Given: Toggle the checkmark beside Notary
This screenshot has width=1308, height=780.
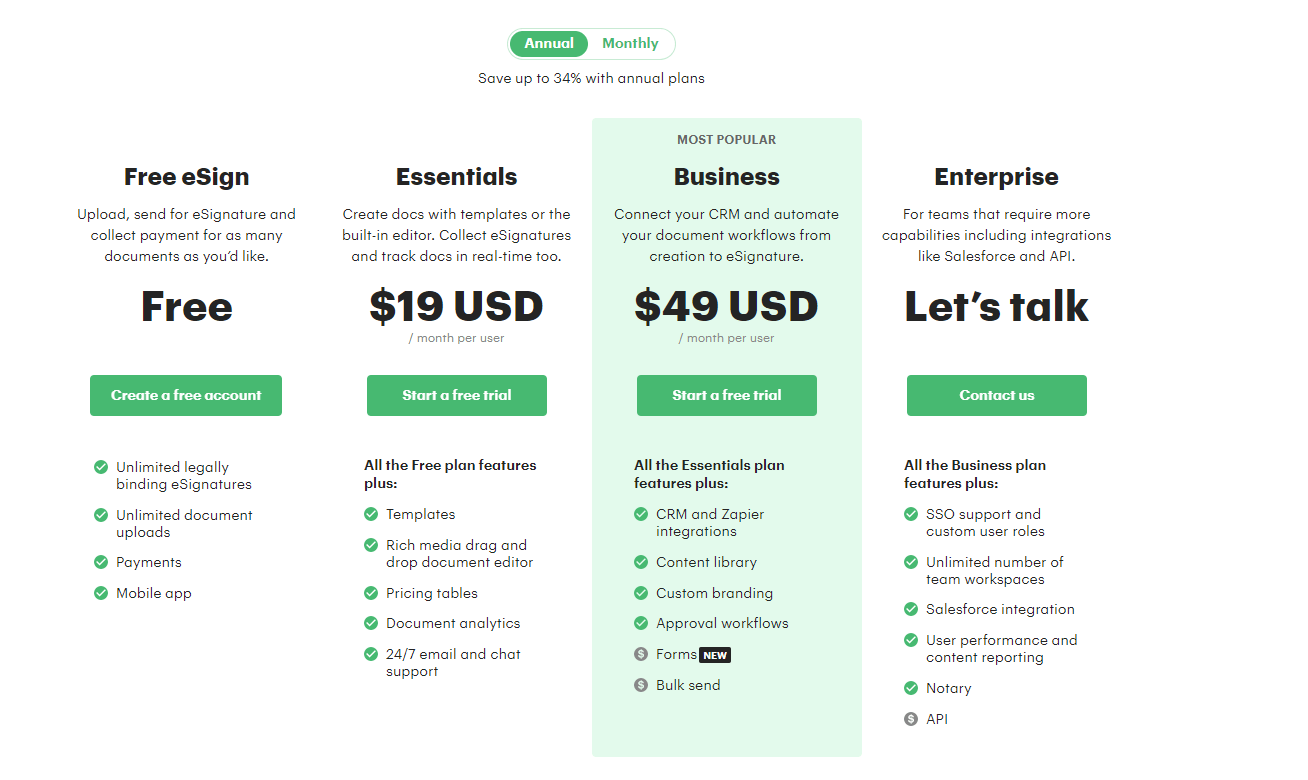Looking at the screenshot, I should point(911,688).
